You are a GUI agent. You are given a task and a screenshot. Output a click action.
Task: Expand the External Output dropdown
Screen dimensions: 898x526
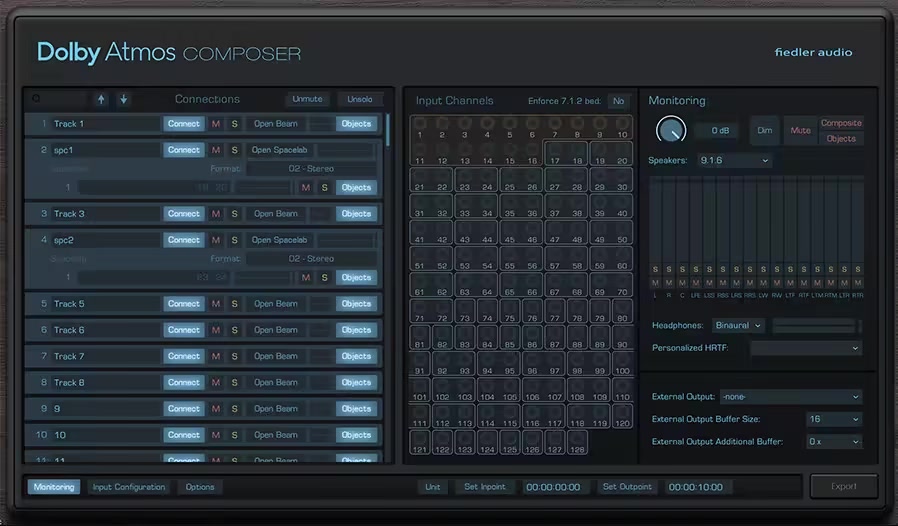pos(790,397)
